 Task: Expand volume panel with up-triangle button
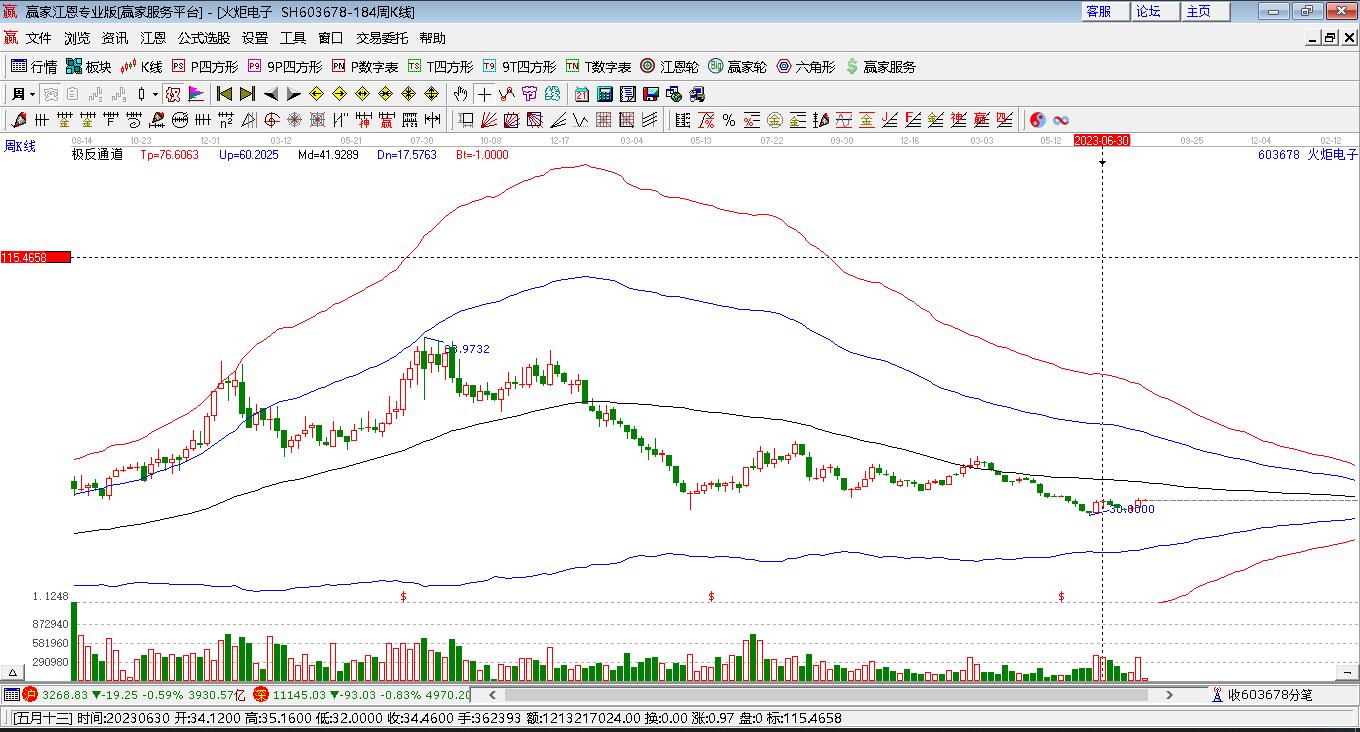[x=13, y=673]
